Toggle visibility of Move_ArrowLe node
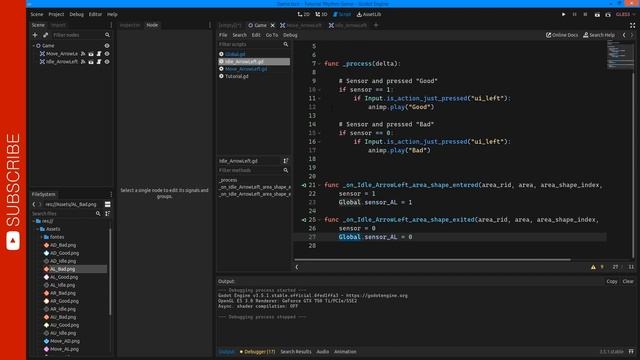Viewport: 640px width, 360px height. [107, 54]
